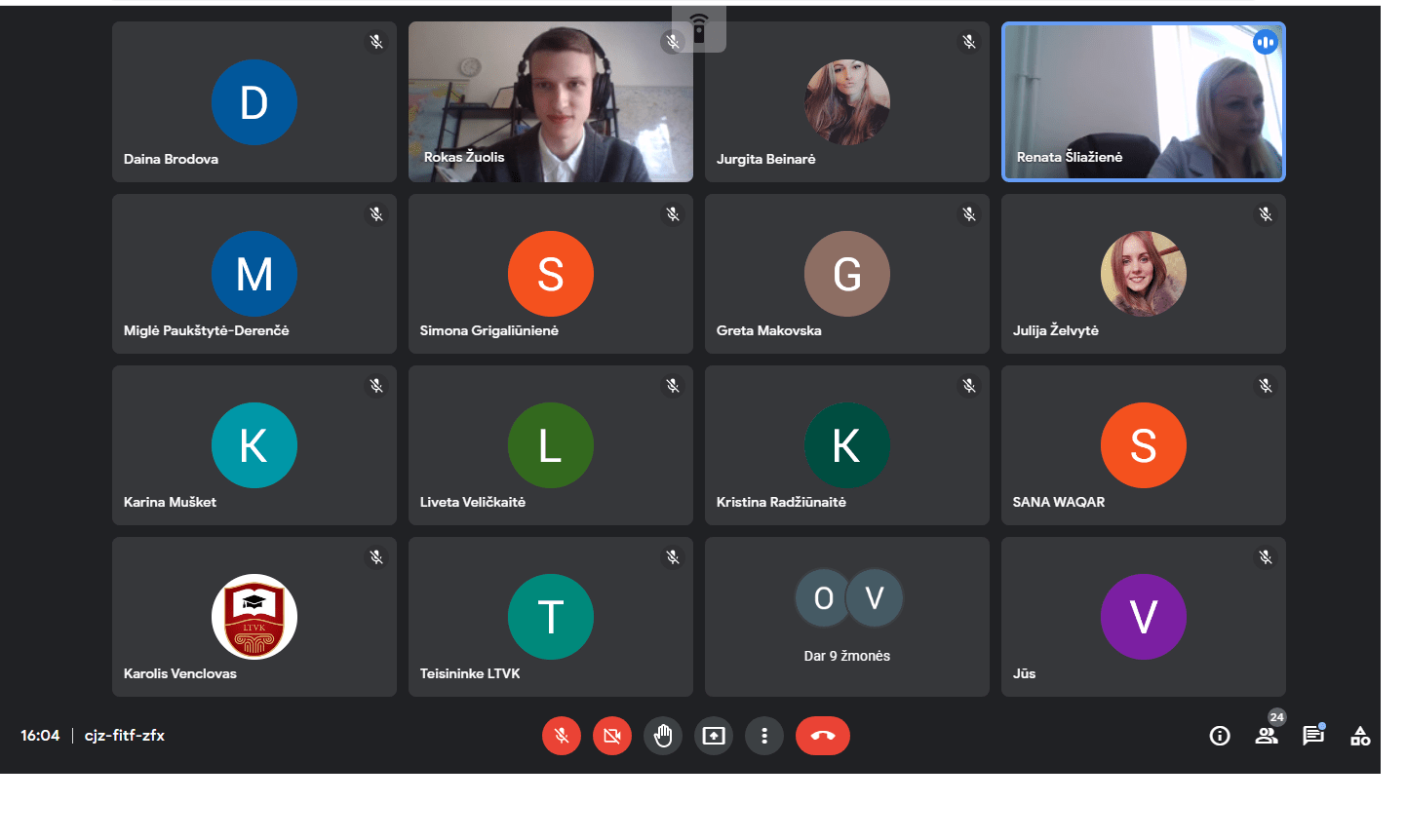Screen dimensions: 1406x840
Task: Select Liveta Veličkaitė's L avatar
Action: tap(551, 445)
